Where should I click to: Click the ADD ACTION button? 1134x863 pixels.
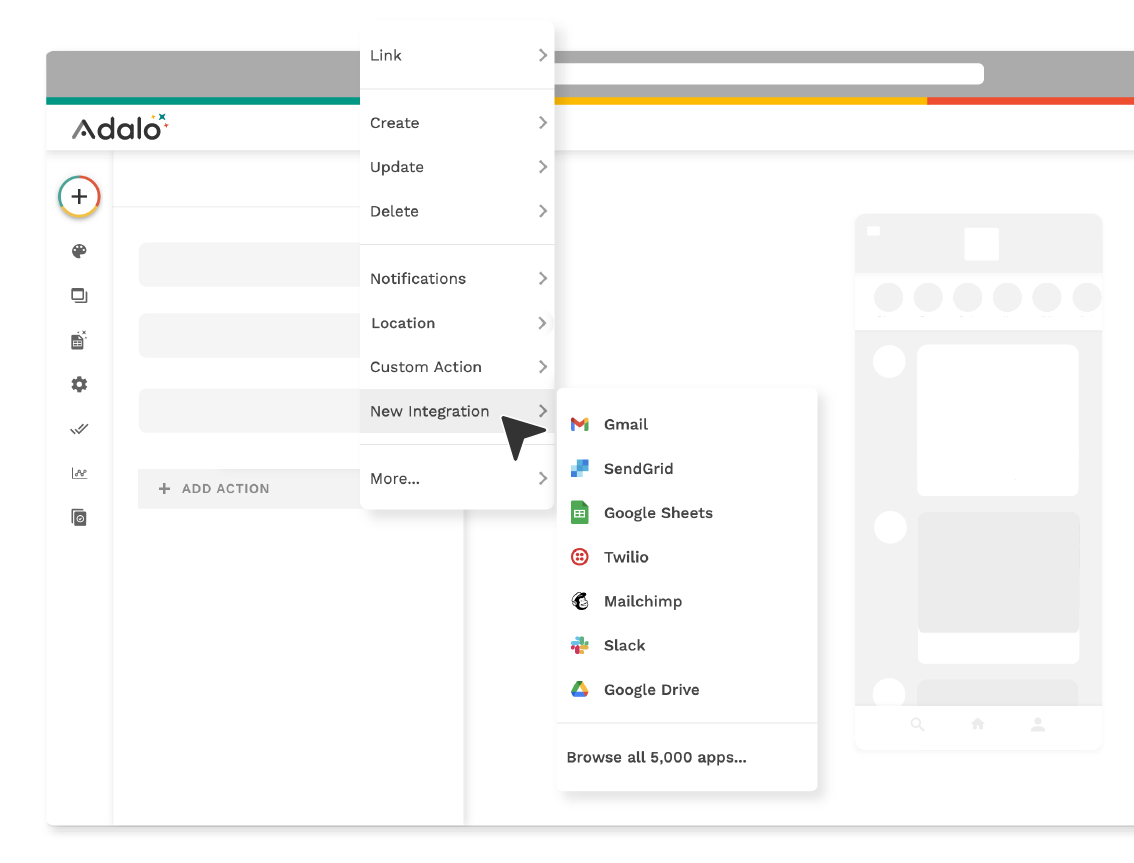[250, 488]
